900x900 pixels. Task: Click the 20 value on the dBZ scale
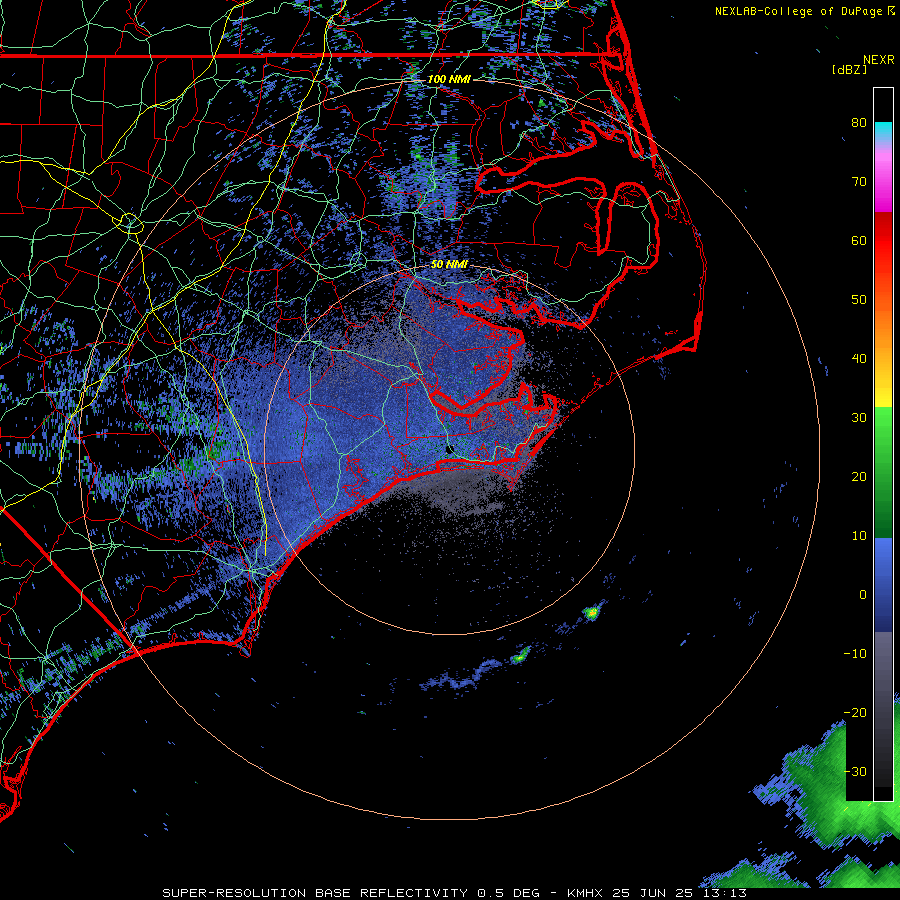(859, 476)
